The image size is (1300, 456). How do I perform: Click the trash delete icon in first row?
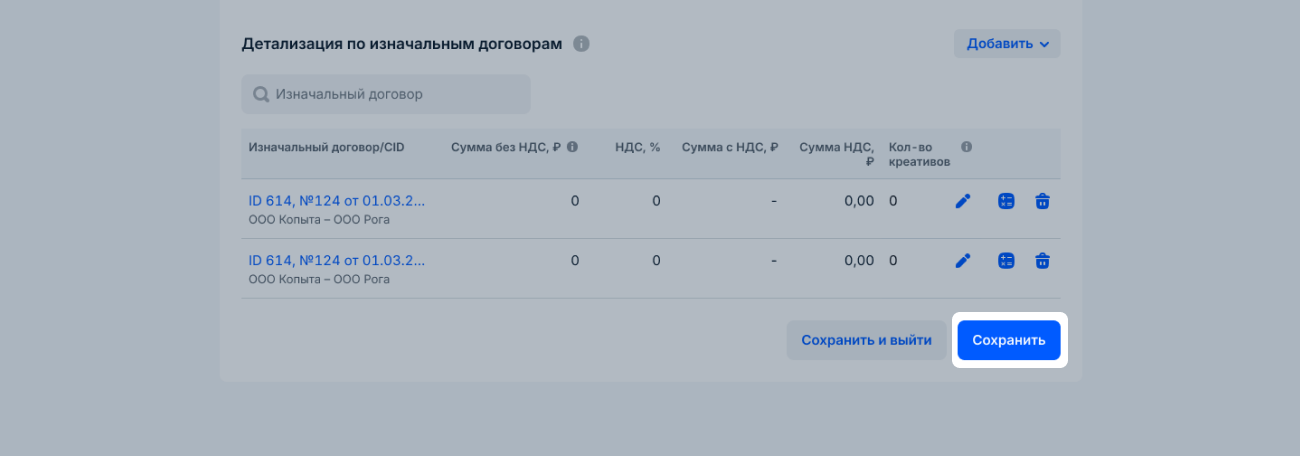click(x=1042, y=201)
